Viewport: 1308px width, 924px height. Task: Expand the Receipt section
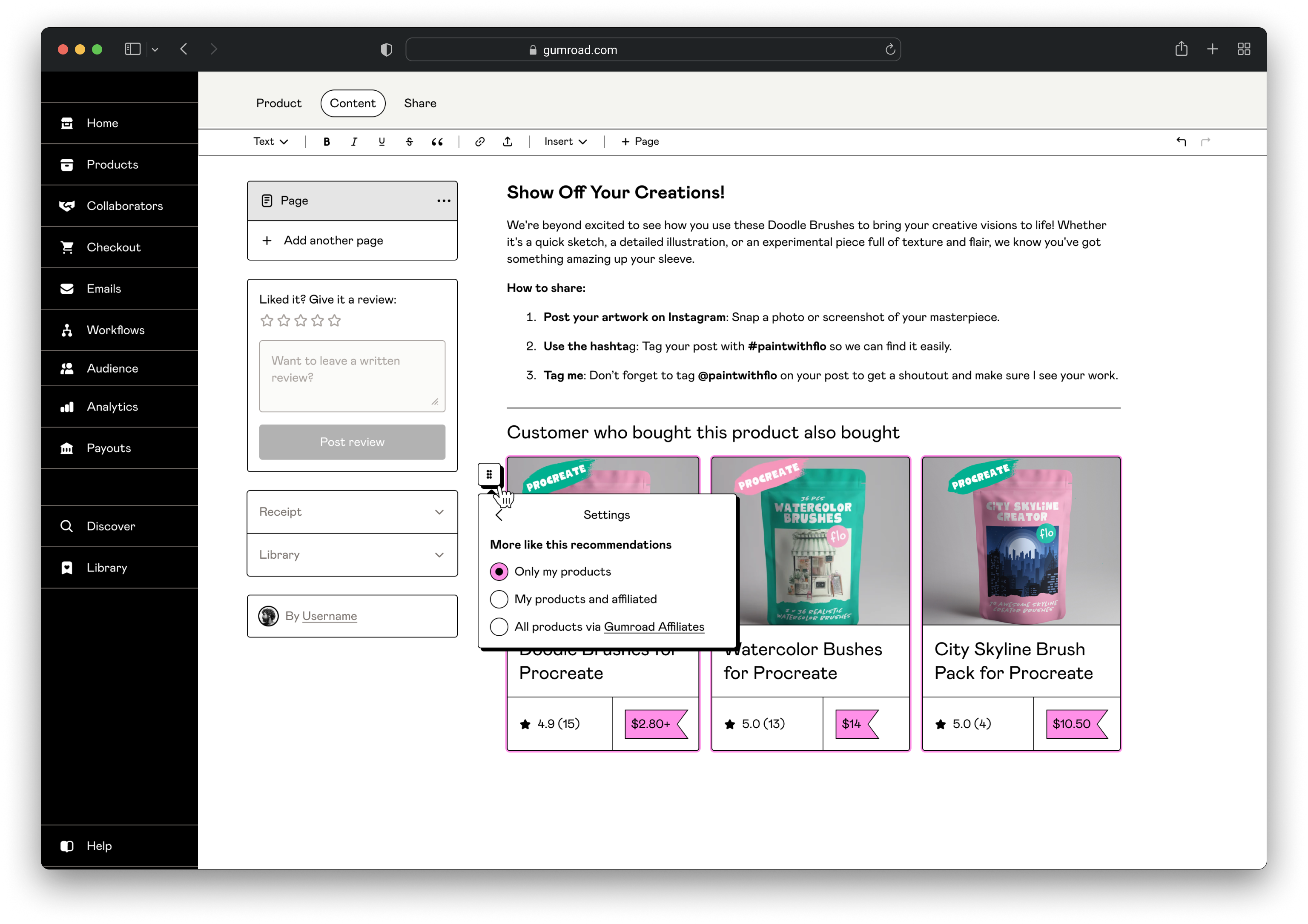tap(352, 511)
